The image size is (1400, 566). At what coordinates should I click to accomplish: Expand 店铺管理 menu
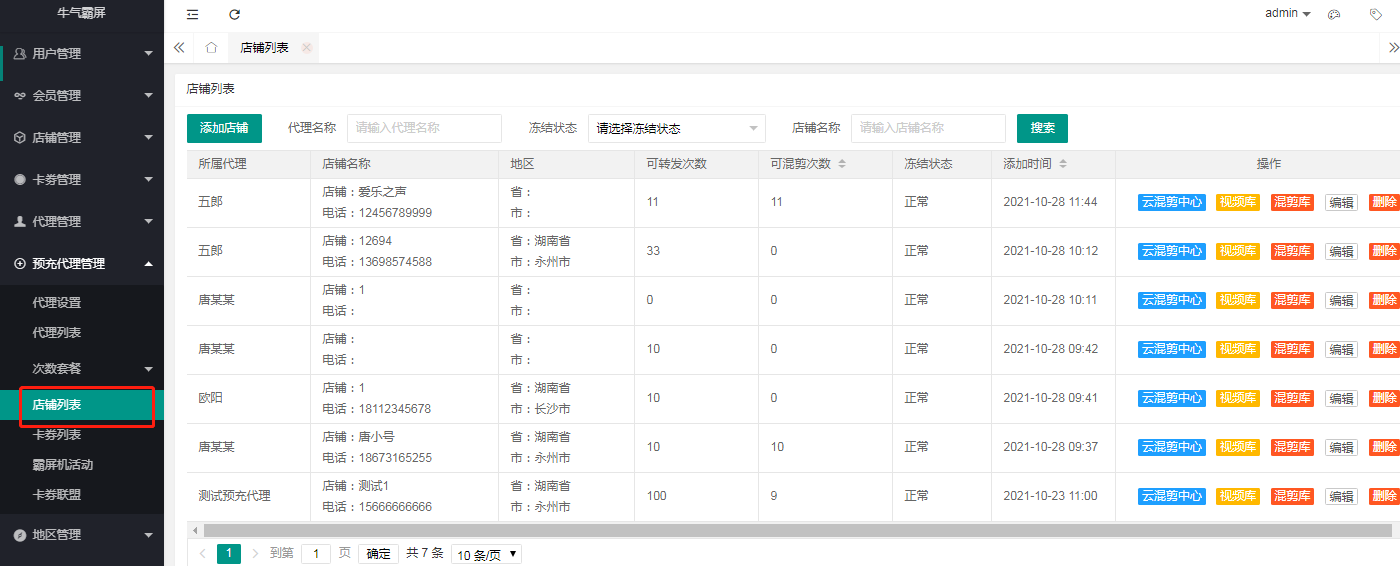pyautogui.click(x=82, y=137)
